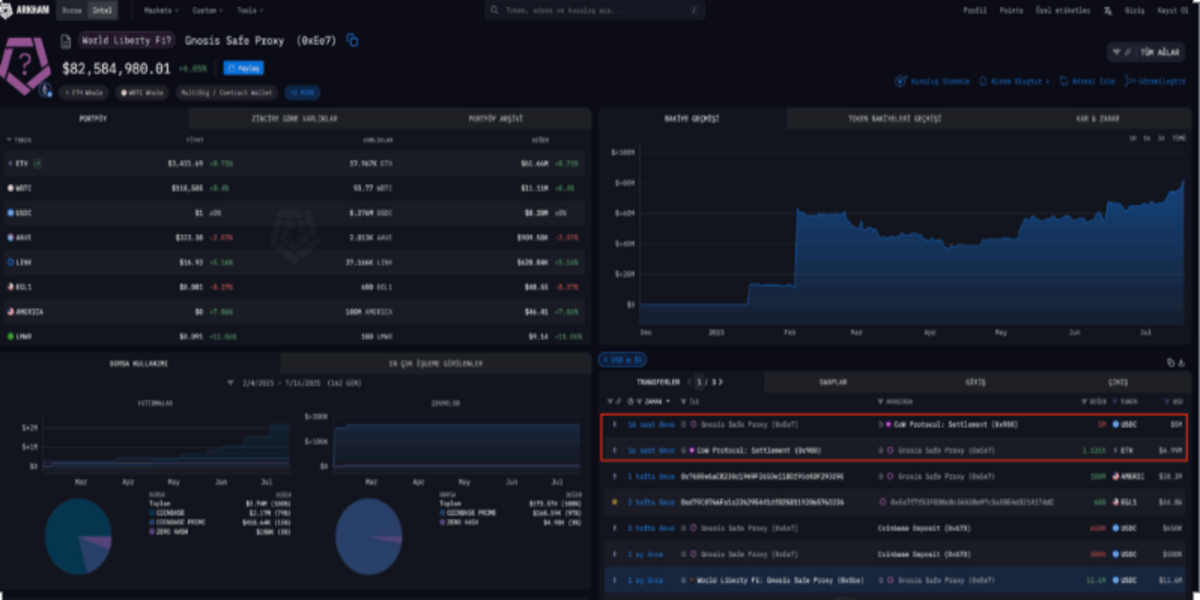The width and height of the screenshot is (1200, 600).
Task: Click the document icon beside World Liberty Fi
Action: 66,41
